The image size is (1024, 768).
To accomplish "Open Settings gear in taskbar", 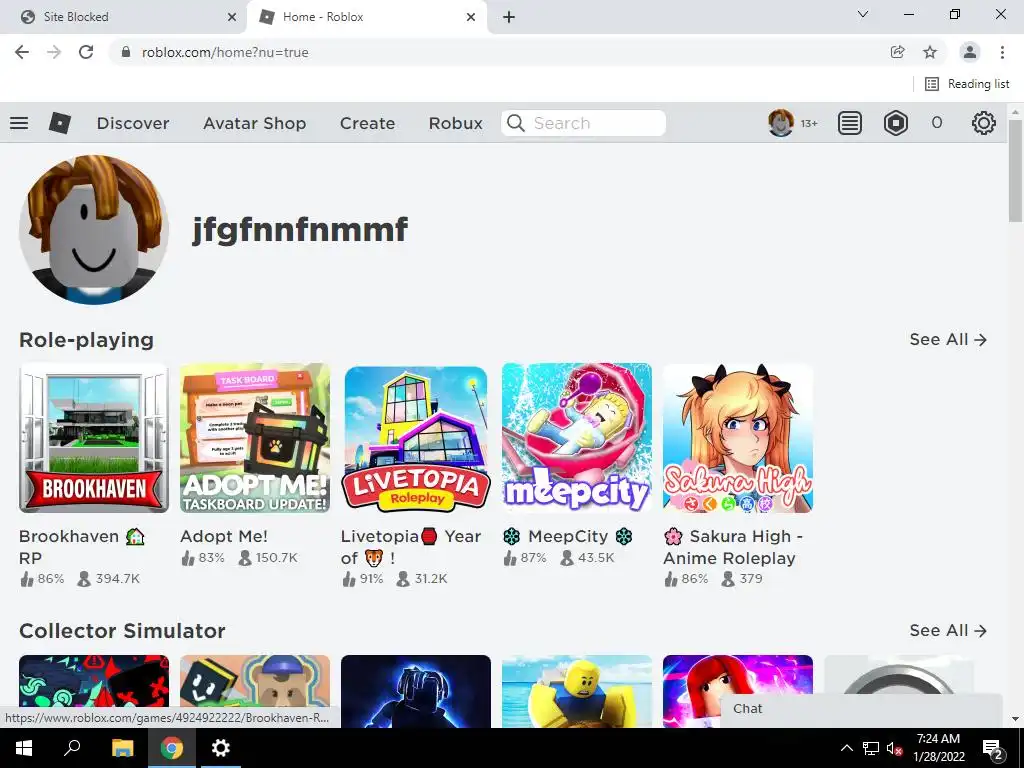I will pyautogui.click(x=221, y=748).
